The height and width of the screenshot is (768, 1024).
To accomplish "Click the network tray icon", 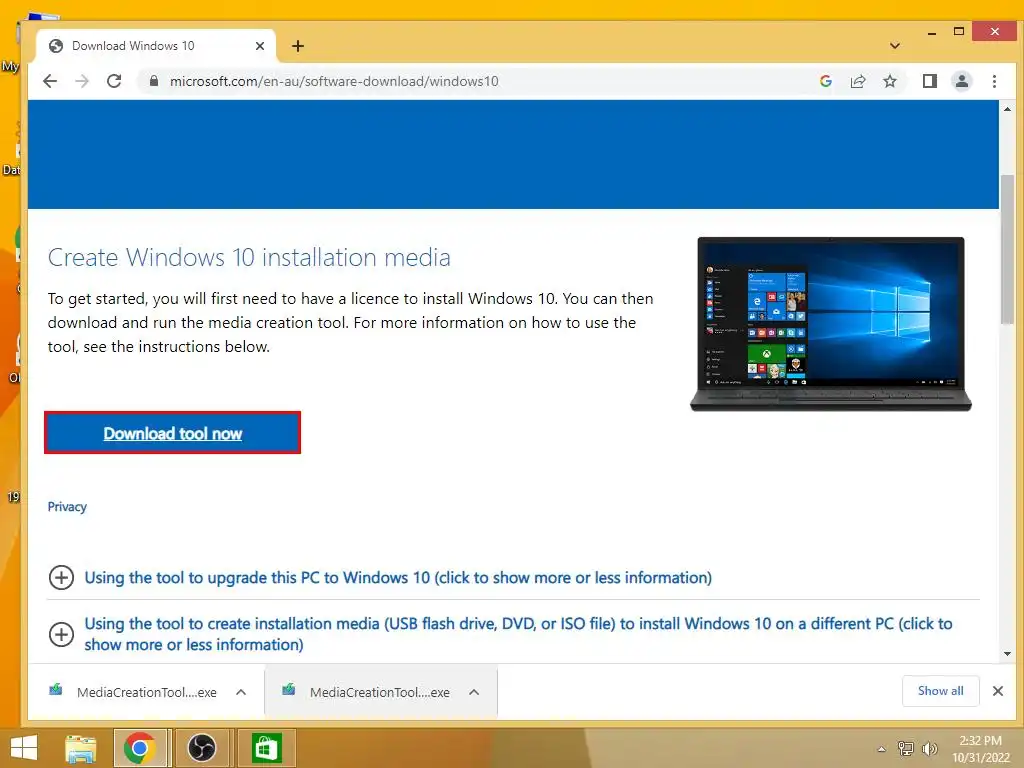I will click(x=906, y=748).
